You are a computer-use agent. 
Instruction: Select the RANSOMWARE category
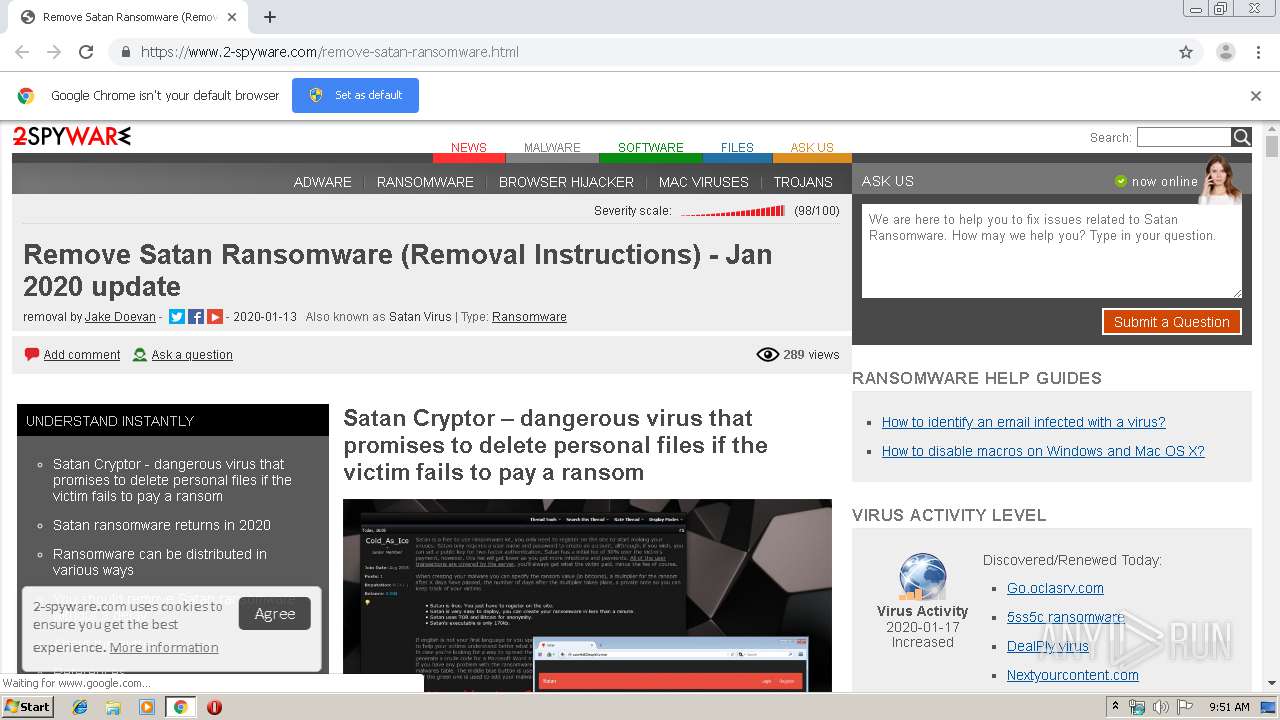[425, 182]
